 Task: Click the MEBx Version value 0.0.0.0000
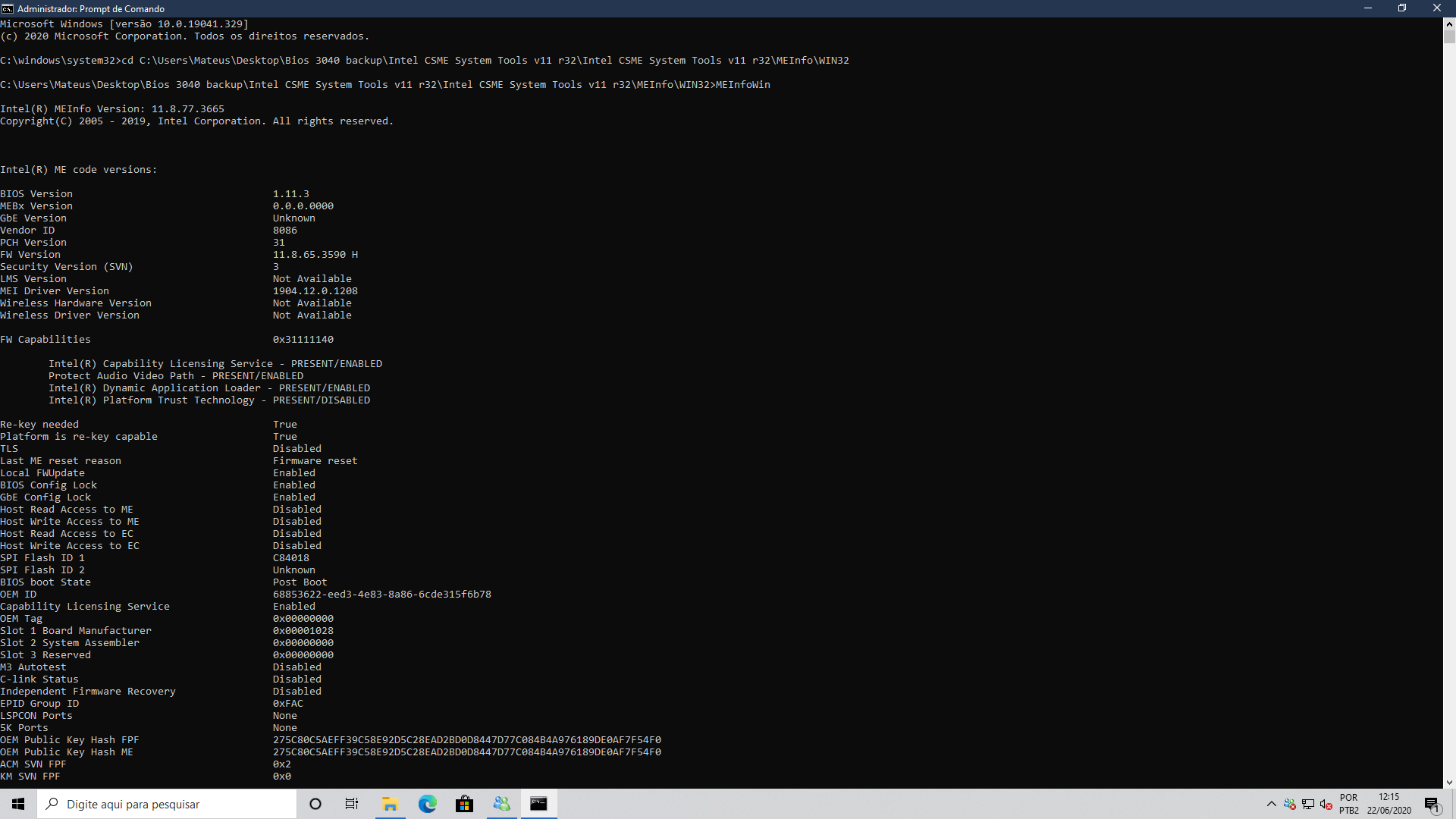pyautogui.click(x=303, y=206)
